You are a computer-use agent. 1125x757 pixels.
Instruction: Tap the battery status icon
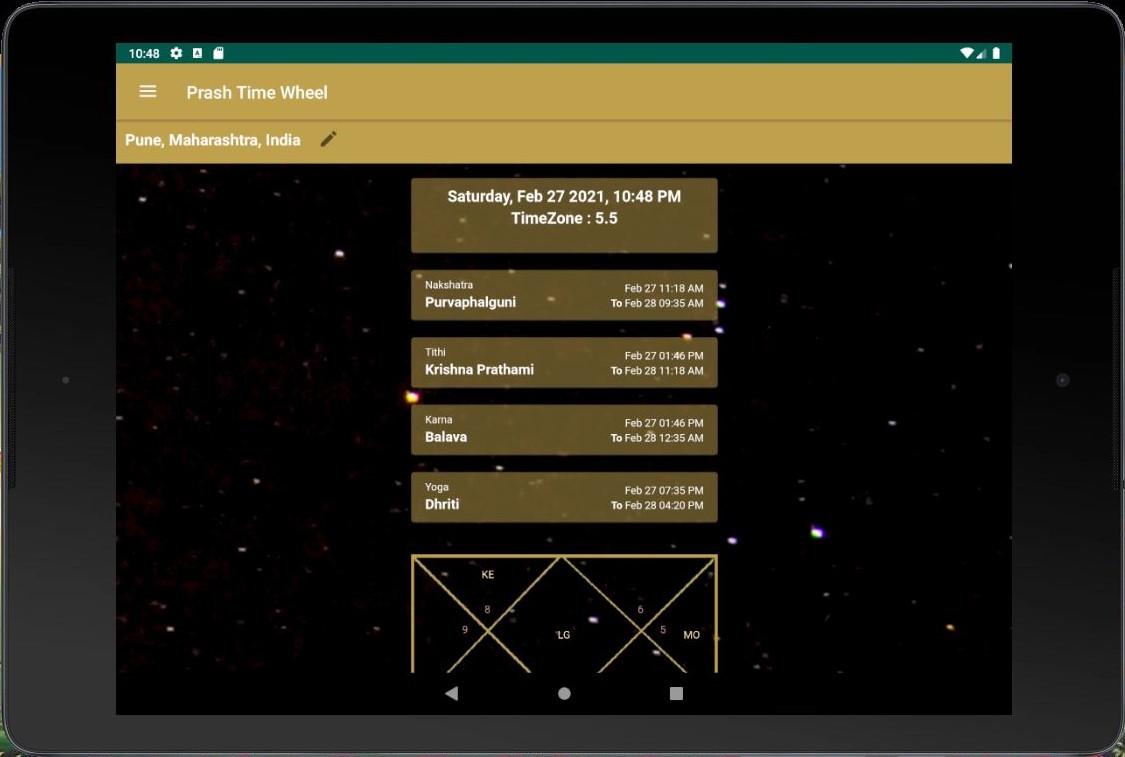pyautogui.click(x=996, y=53)
